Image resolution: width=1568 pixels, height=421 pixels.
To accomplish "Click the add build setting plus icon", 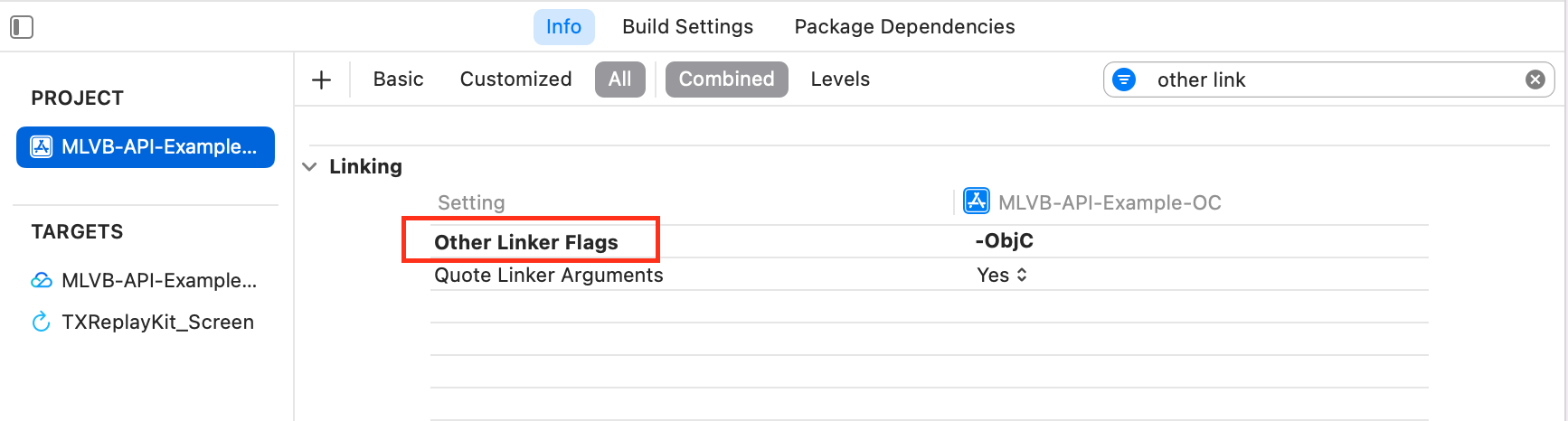I will coord(321,80).
